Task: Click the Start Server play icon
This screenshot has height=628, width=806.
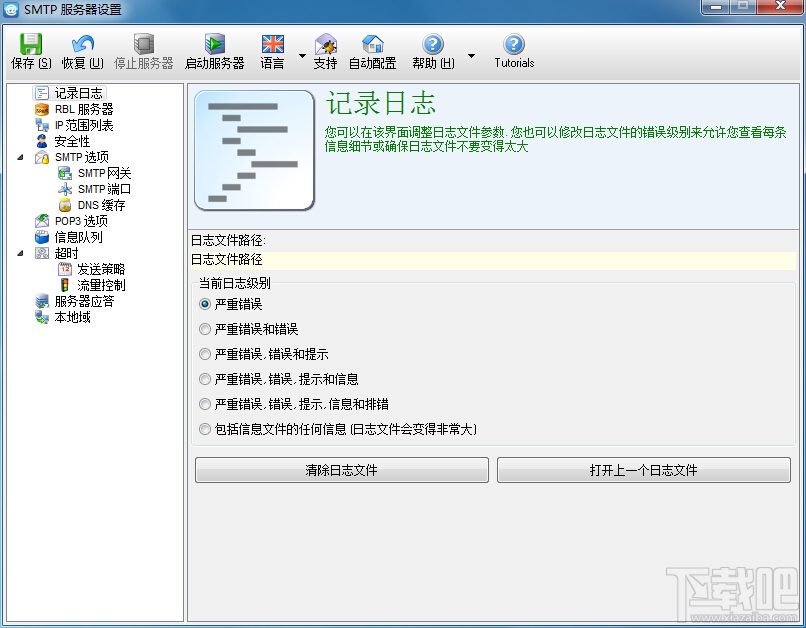Action: pos(214,44)
